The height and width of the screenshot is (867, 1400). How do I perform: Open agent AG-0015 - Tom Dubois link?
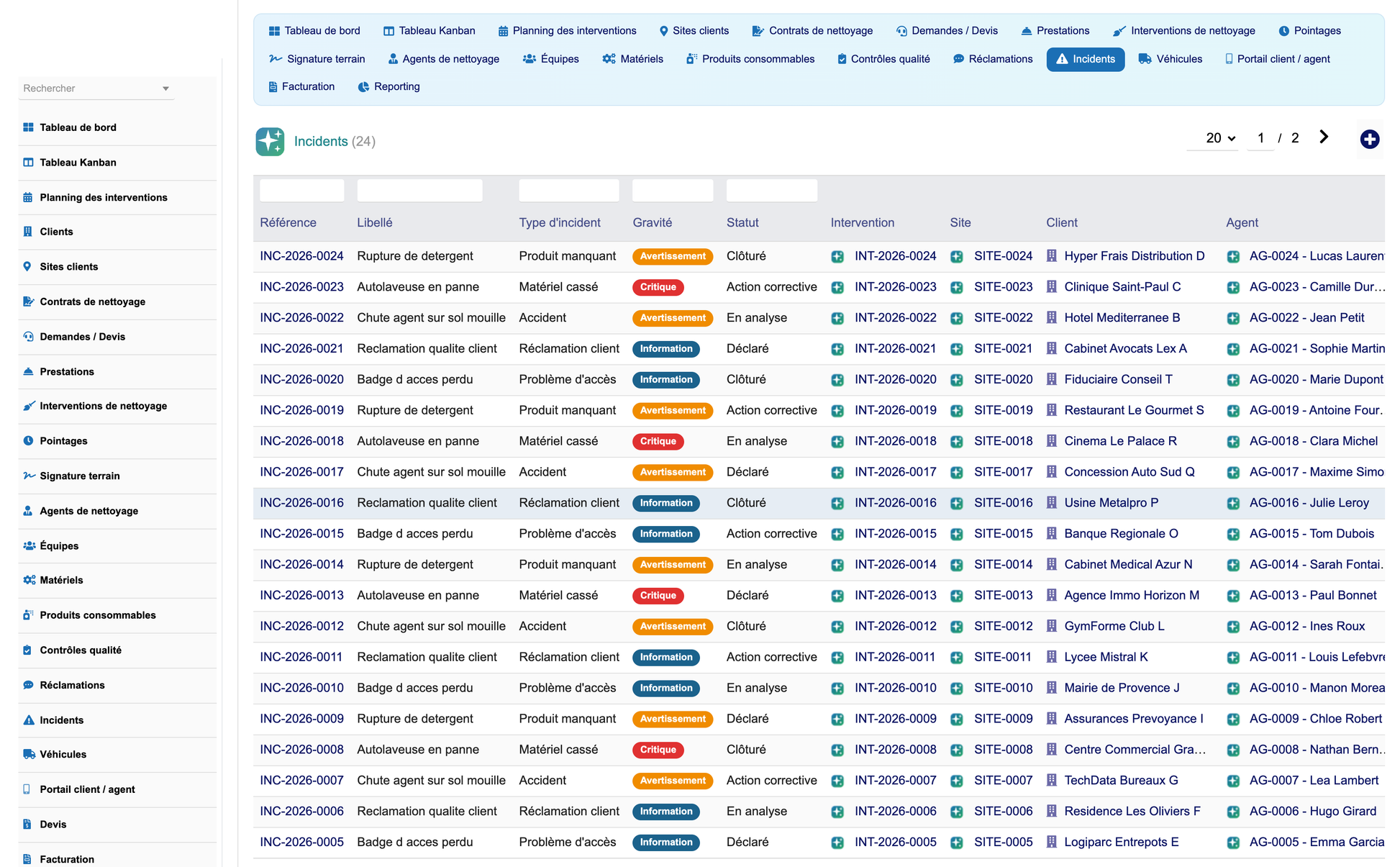1312,534
